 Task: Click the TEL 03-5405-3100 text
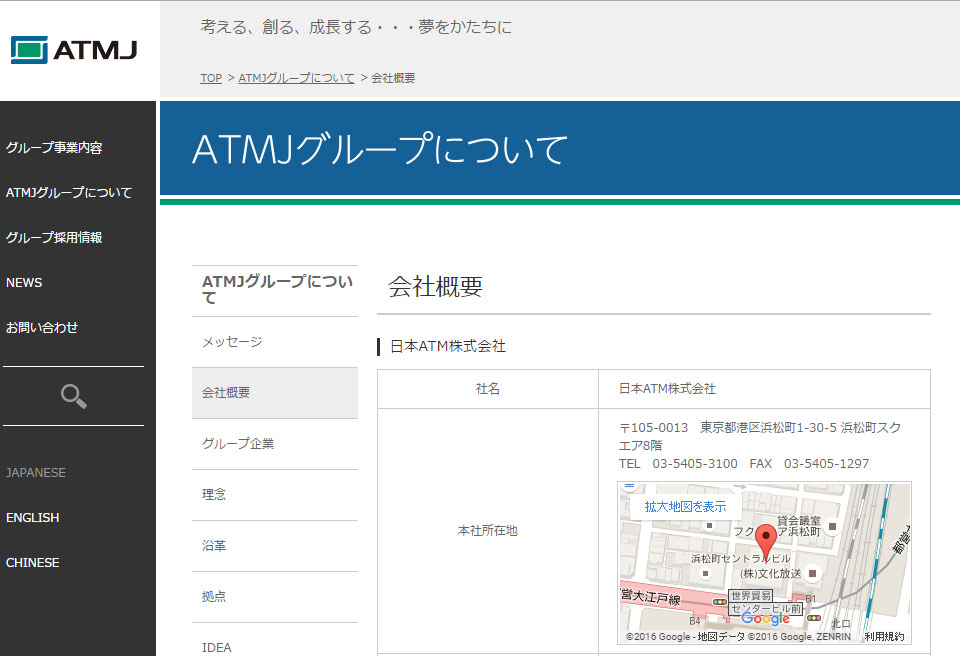click(x=678, y=464)
